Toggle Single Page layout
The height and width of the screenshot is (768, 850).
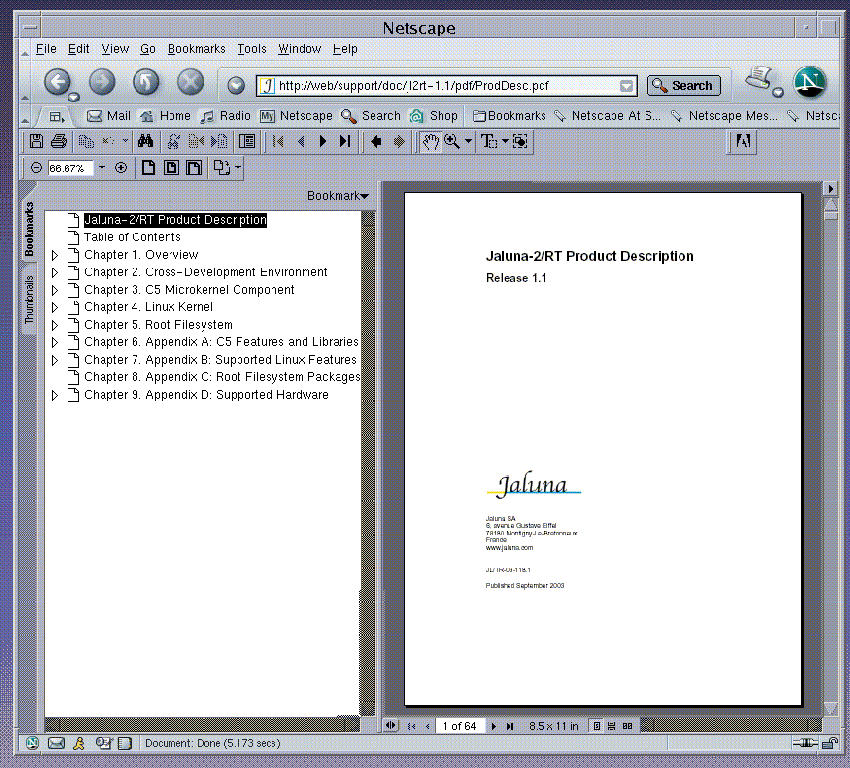[596, 726]
